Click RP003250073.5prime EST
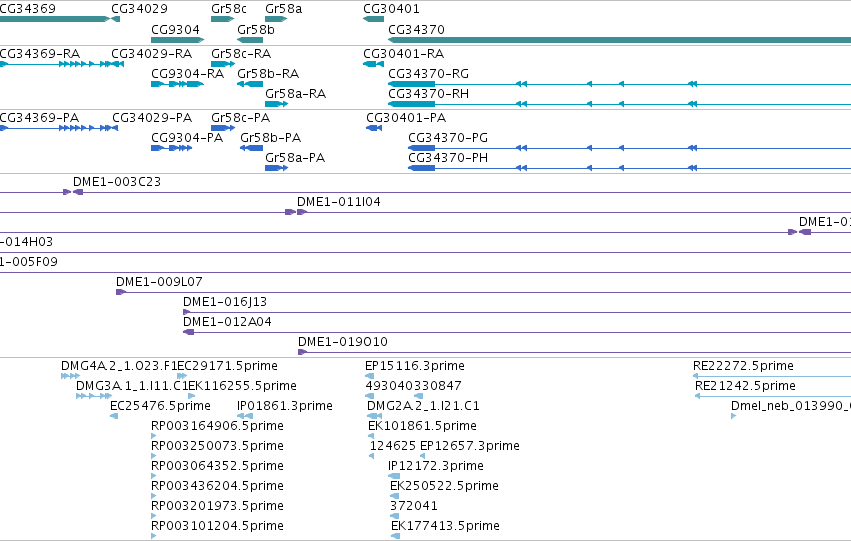851x541 pixels. 154,456
